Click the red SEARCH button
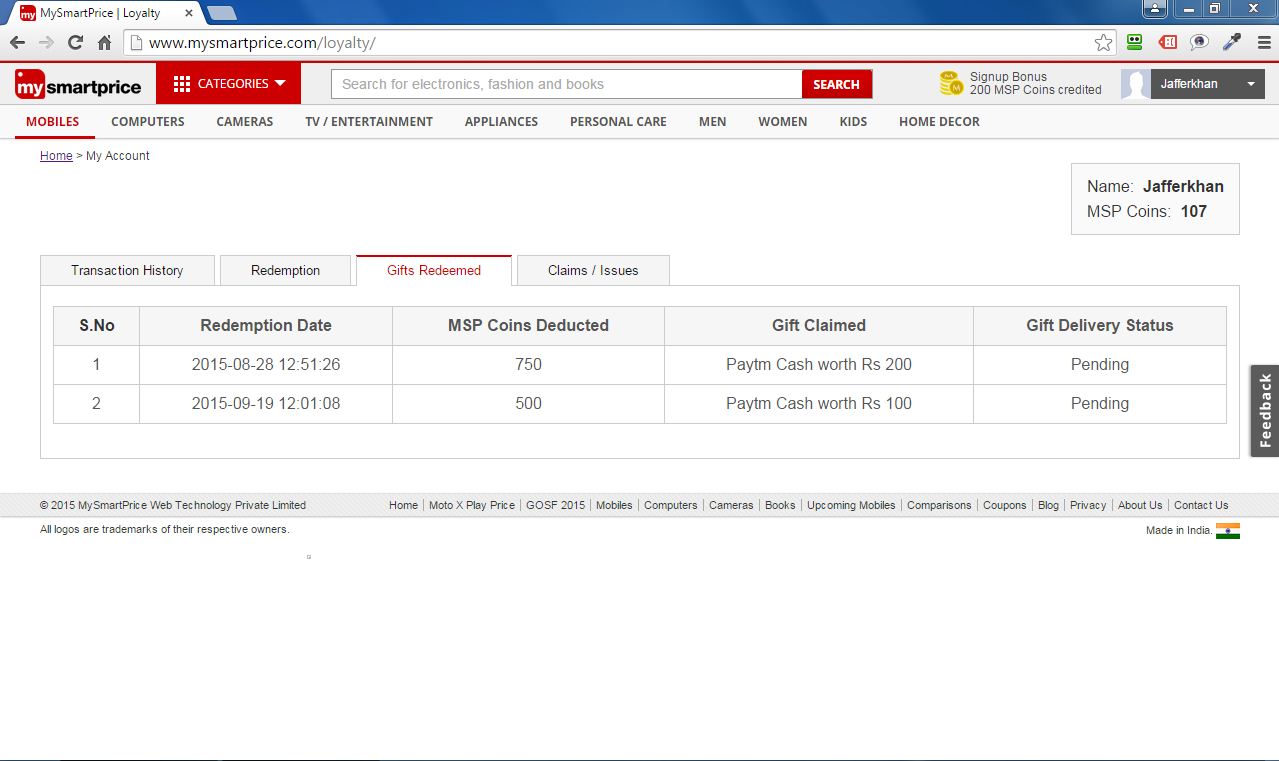Viewport: 1279px width, 761px height. point(837,84)
